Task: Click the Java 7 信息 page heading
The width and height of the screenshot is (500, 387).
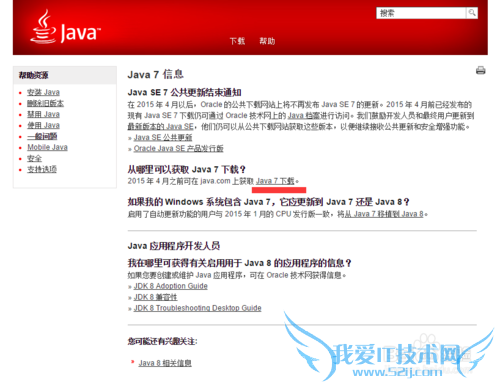Action: click(x=155, y=74)
